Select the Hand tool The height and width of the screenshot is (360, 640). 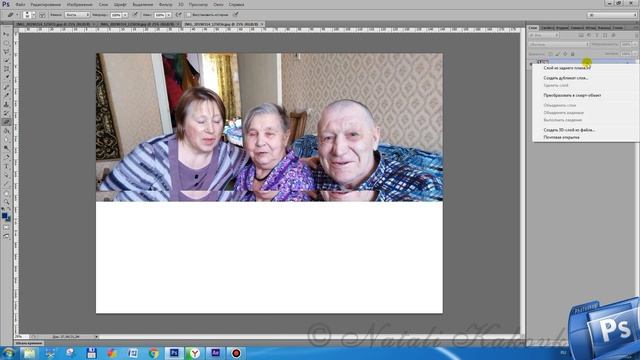point(6,193)
